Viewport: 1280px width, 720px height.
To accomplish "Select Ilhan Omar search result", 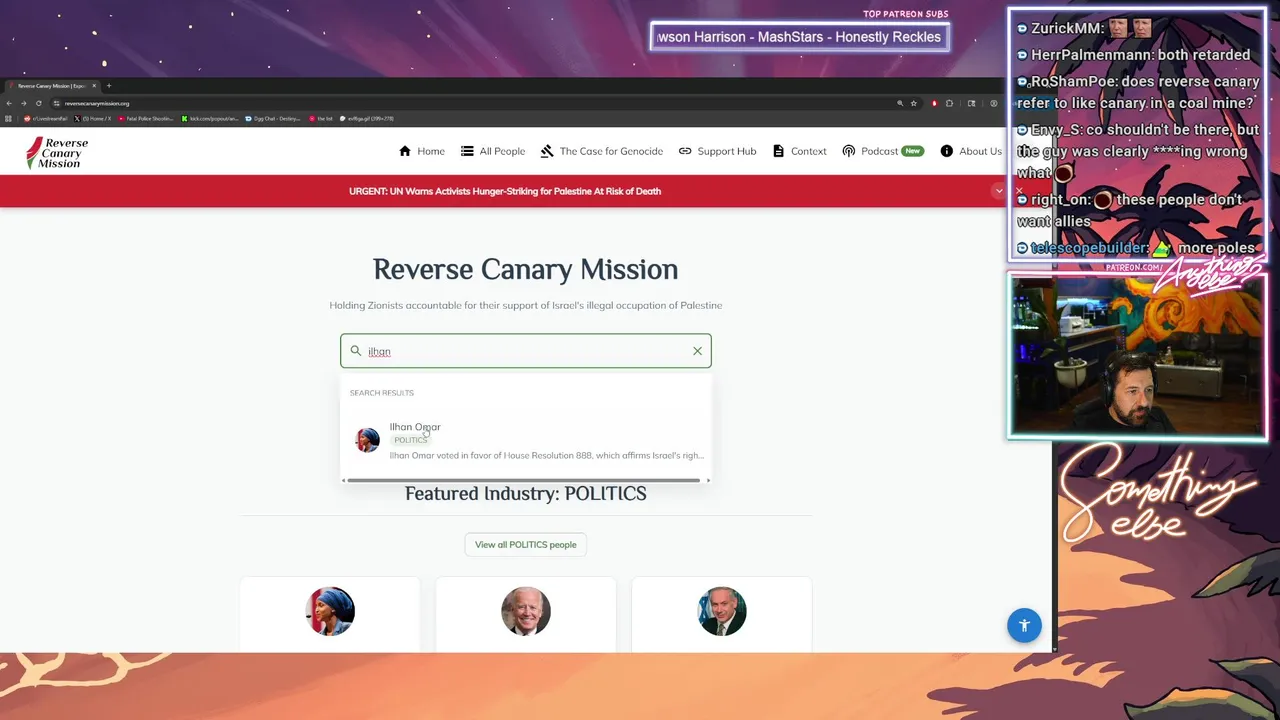I will click(526, 440).
